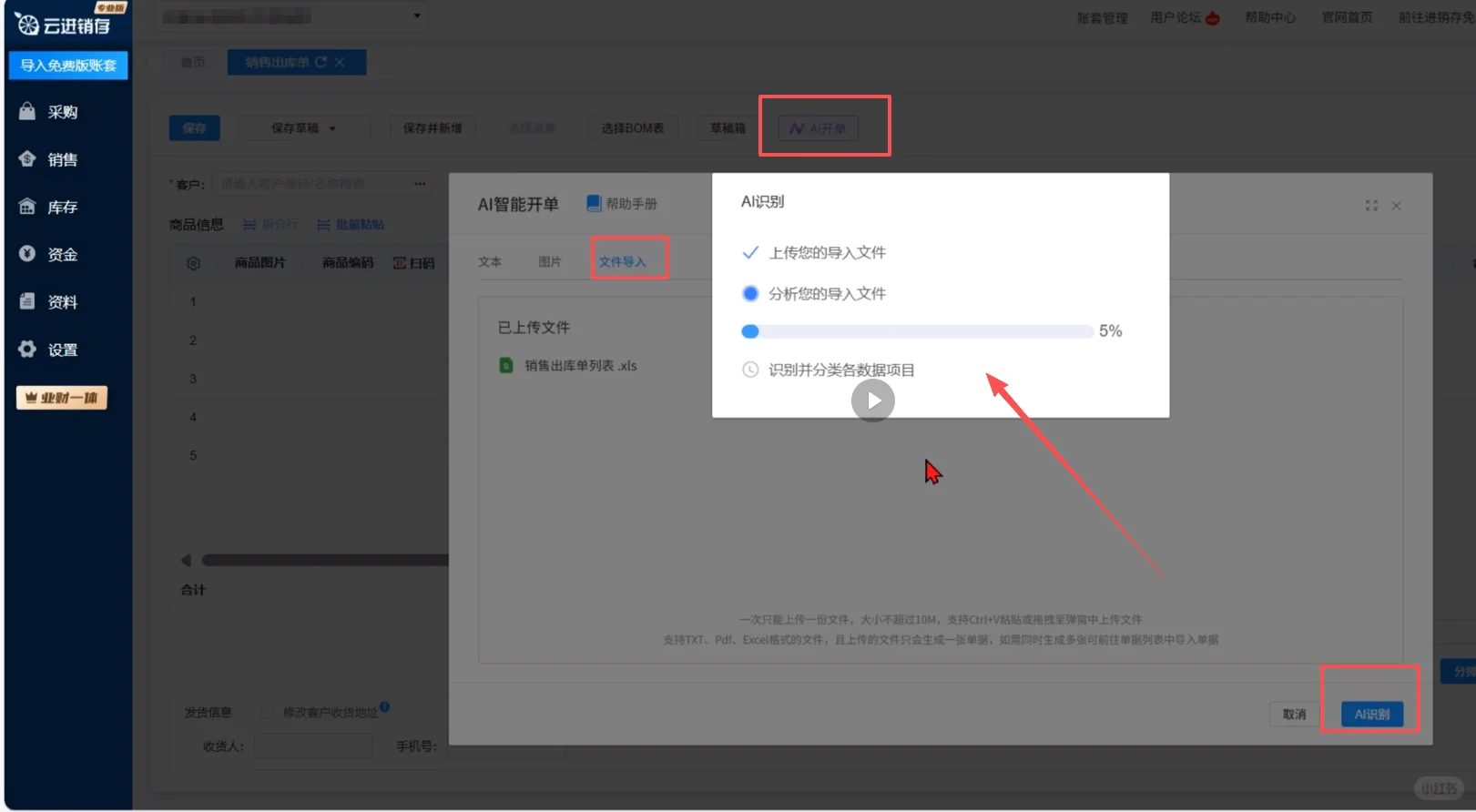Click the 5% analysis progress bar
Image resolution: width=1476 pixels, height=812 pixels.
pos(918,331)
